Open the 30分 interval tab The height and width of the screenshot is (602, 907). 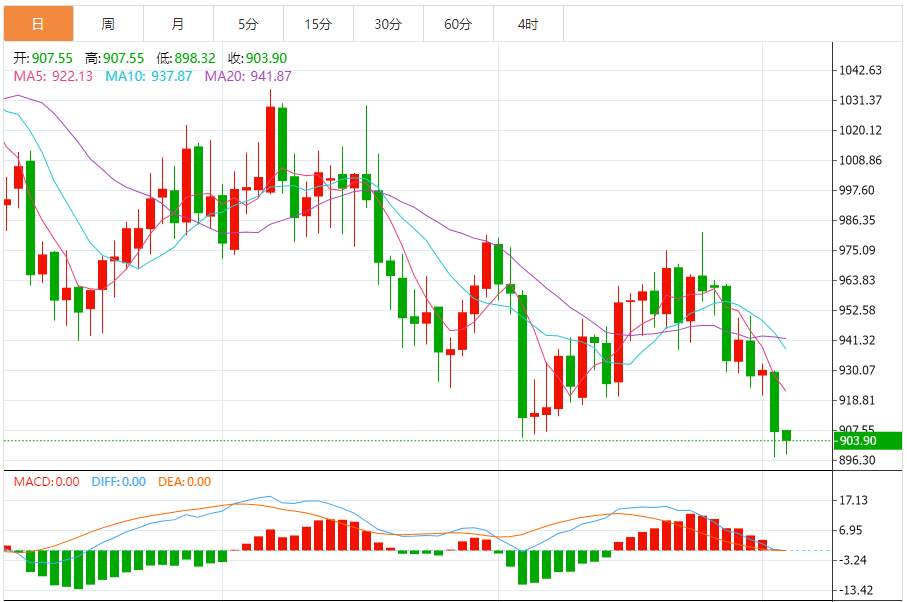[388, 24]
